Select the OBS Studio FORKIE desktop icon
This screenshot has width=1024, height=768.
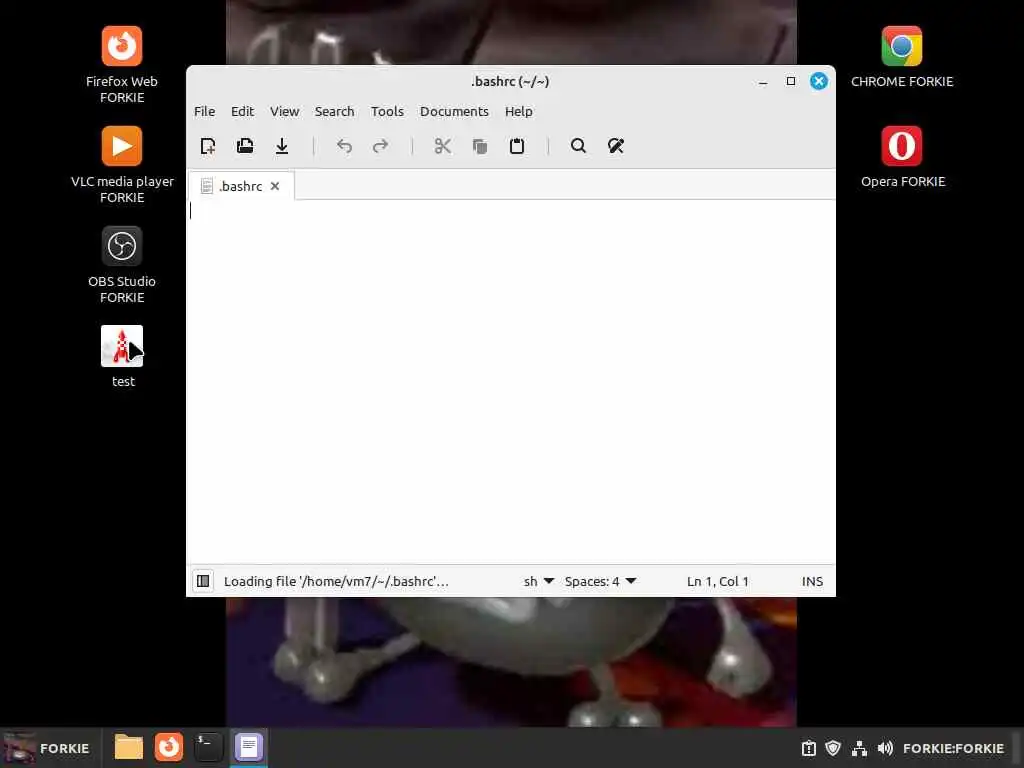(122, 264)
